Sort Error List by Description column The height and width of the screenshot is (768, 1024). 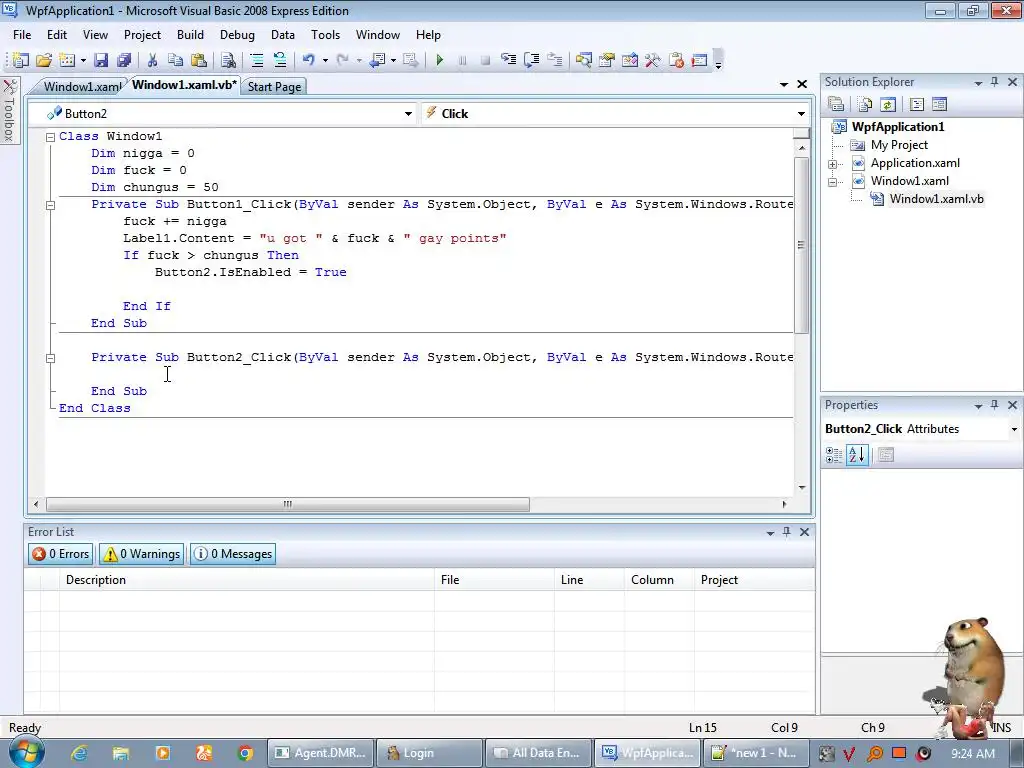coord(246,580)
